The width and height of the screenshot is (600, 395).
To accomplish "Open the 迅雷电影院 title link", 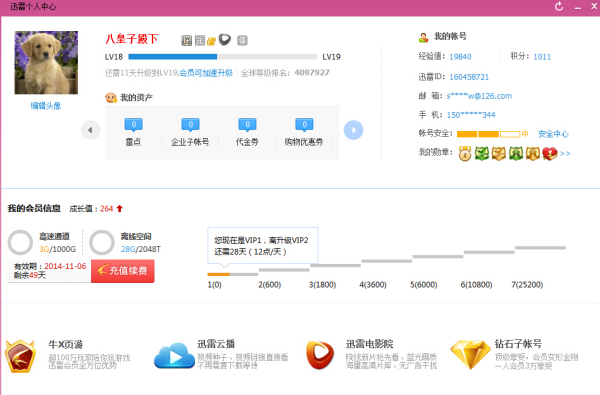I will click(x=369, y=344).
